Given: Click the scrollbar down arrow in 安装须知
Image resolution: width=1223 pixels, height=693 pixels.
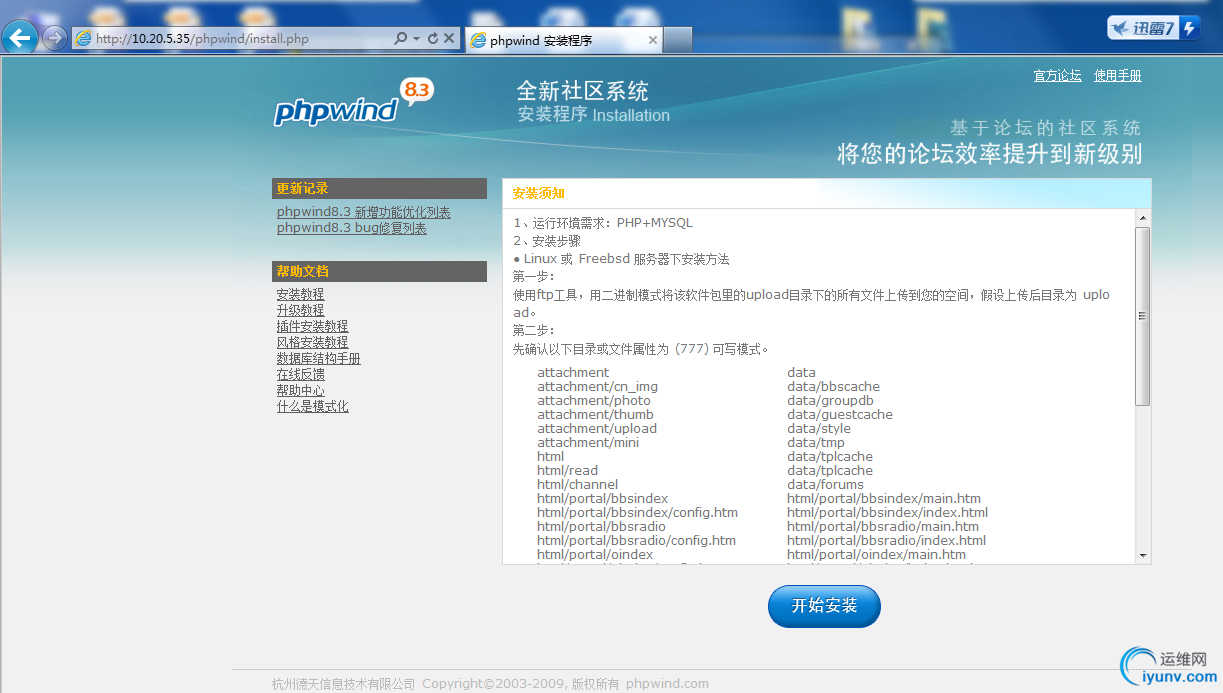Looking at the screenshot, I should [x=1143, y=555].
